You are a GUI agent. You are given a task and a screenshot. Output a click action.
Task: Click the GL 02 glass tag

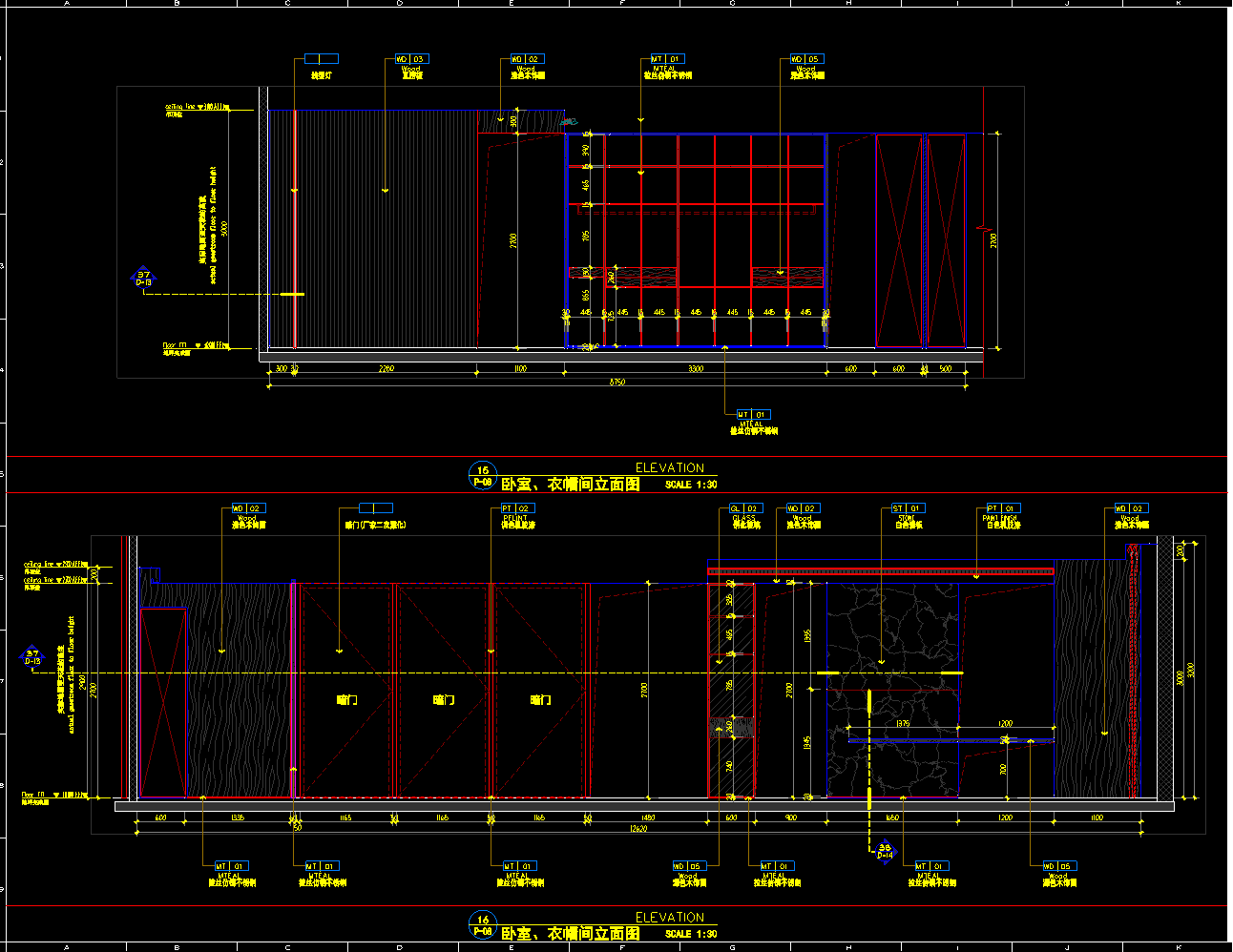point(745,508)
